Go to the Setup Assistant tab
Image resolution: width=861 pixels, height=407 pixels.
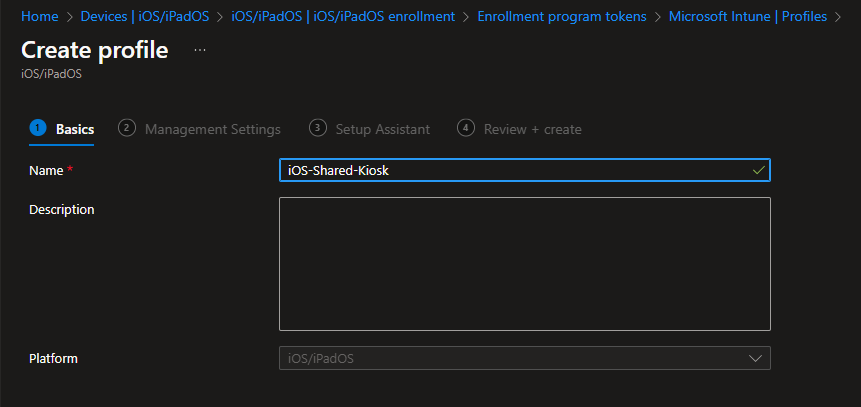(382, 129)
